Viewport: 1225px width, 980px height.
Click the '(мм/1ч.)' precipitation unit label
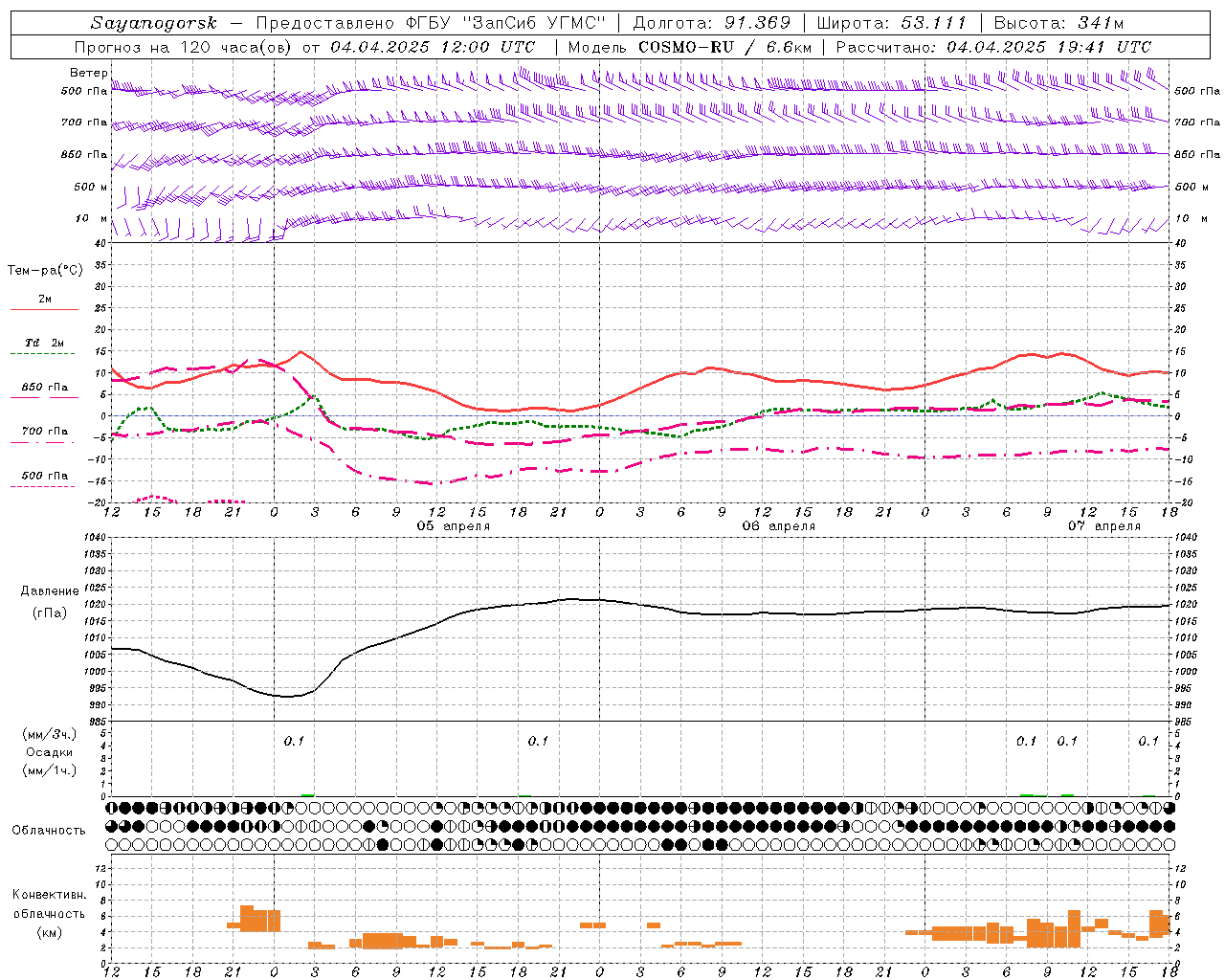[50, 770]
